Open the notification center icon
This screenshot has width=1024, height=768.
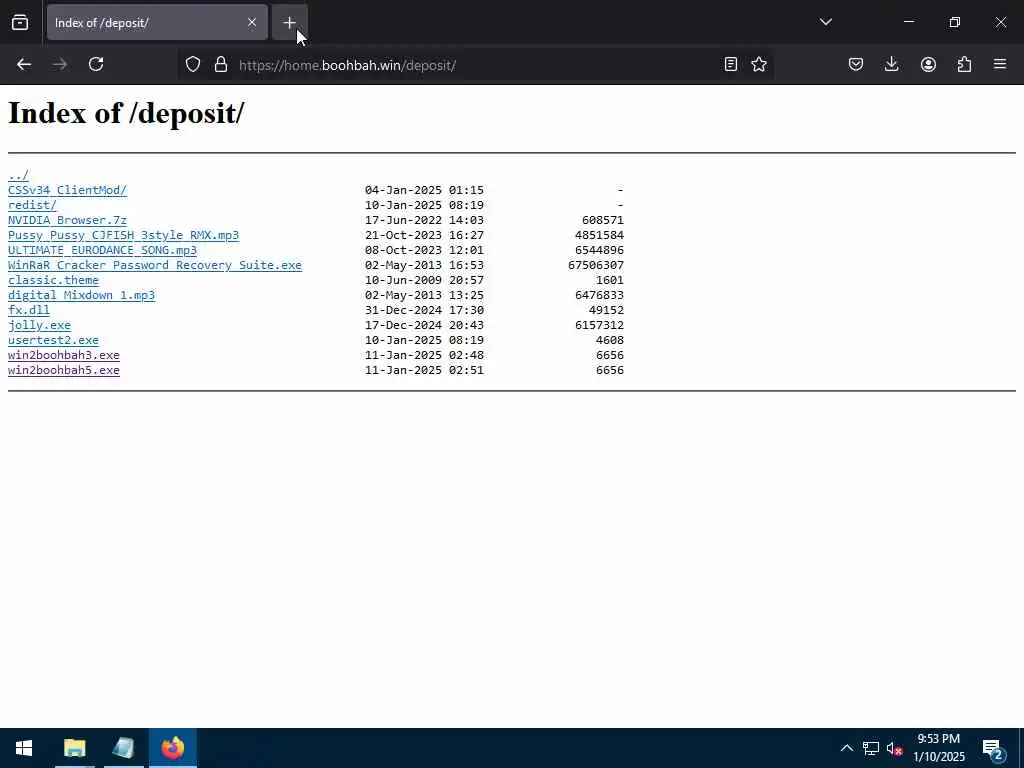click(x=993, y=748)
